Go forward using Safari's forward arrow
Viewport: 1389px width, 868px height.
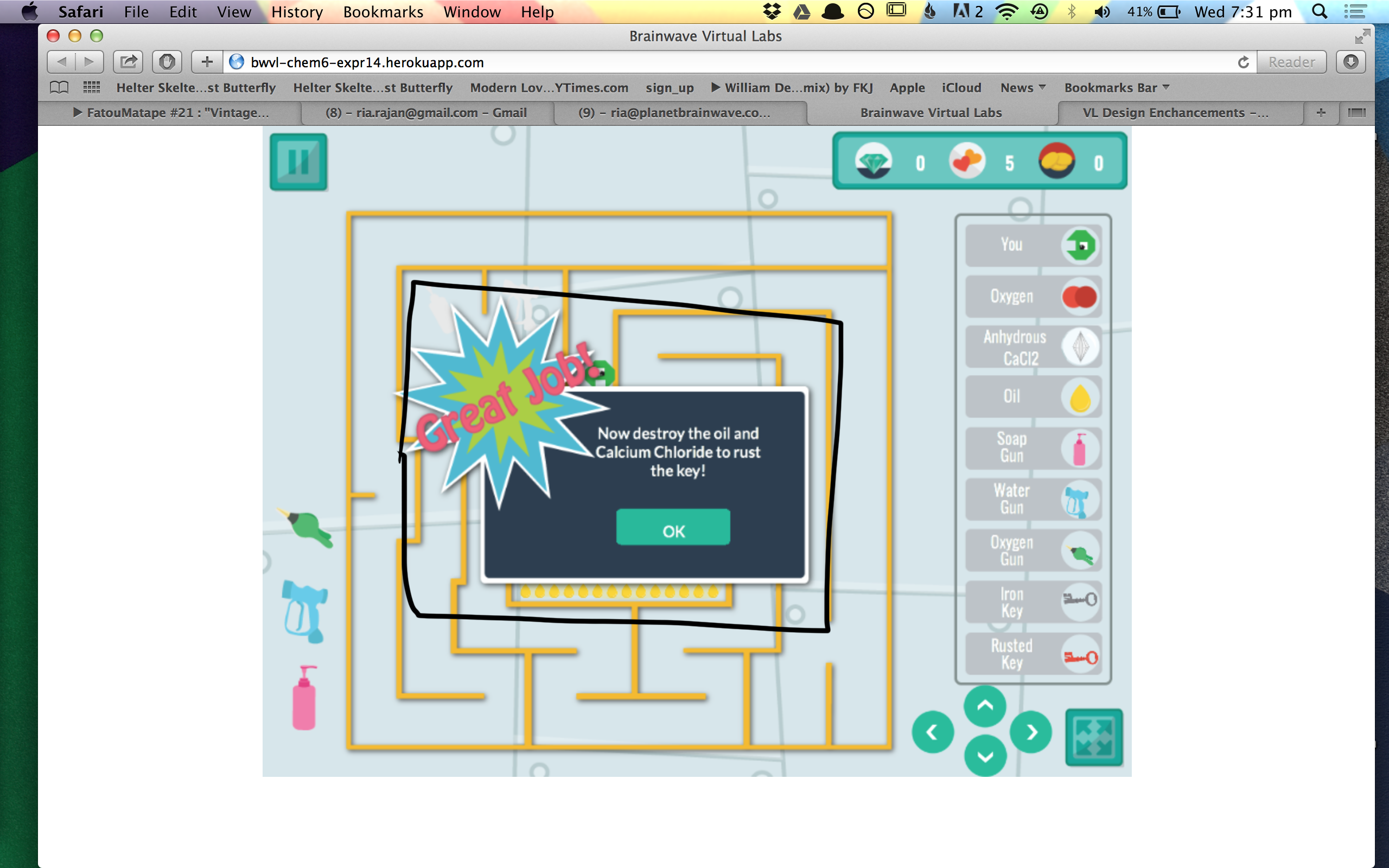(89, 62)
